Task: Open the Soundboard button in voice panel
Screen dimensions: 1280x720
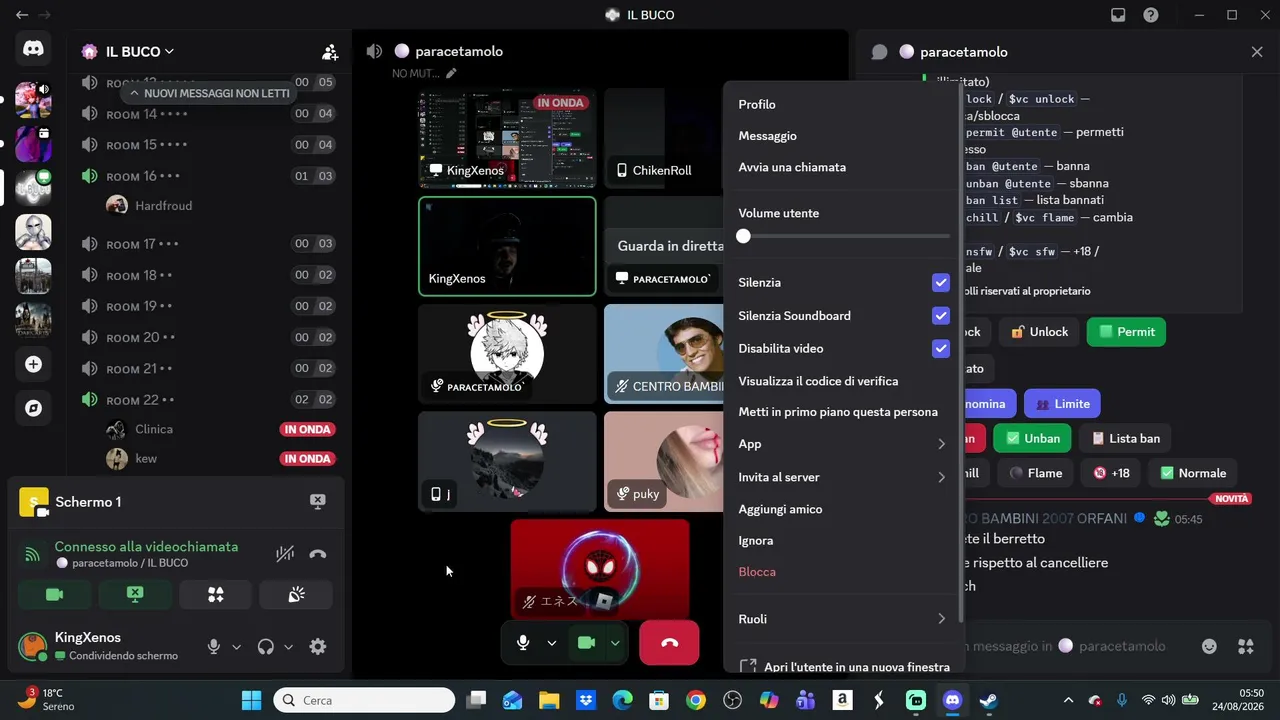Action: (x=296, y=595)
